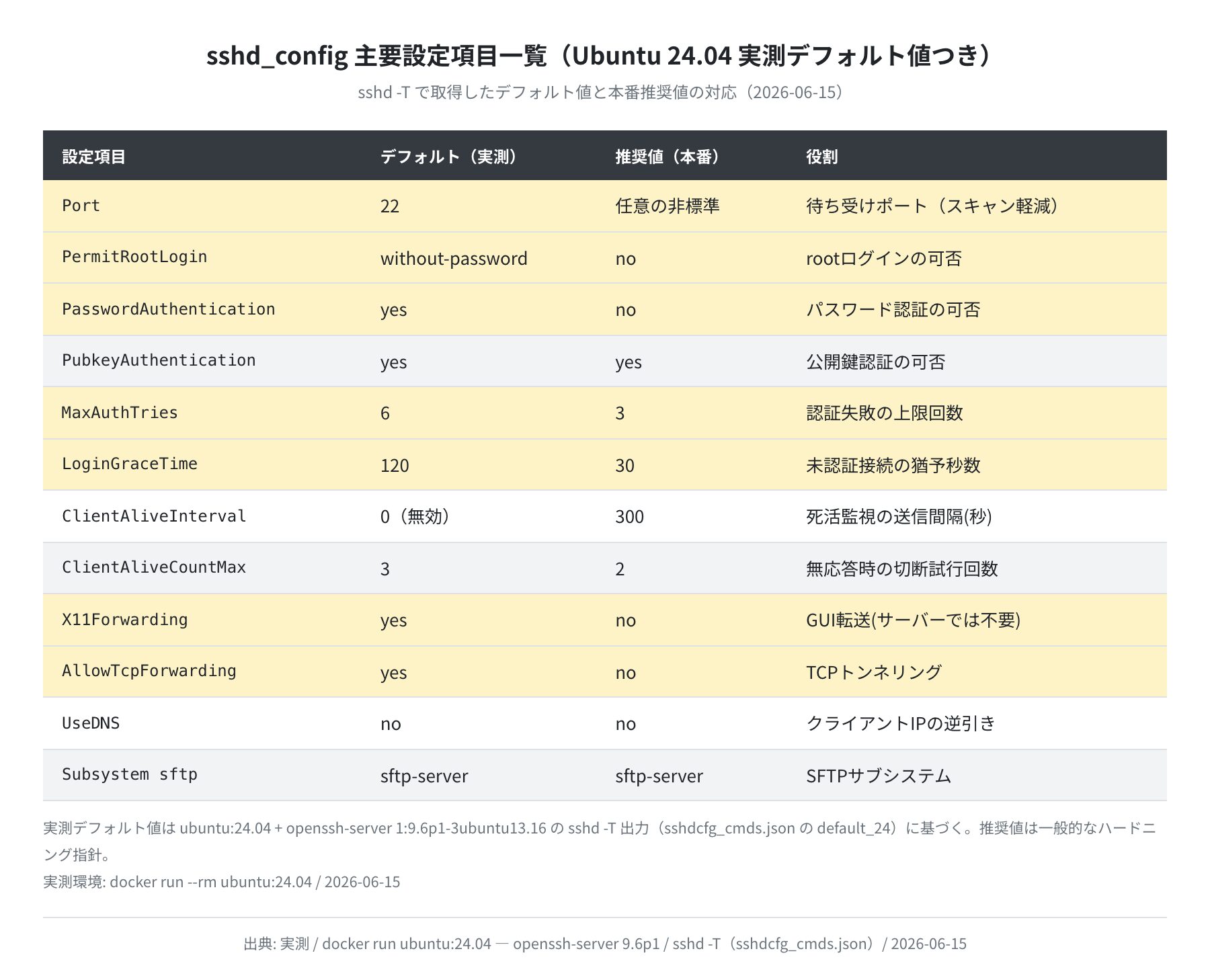Click default sftp-server value
This screenshot has height=980, width=1210.
click(x=424, y=776)
